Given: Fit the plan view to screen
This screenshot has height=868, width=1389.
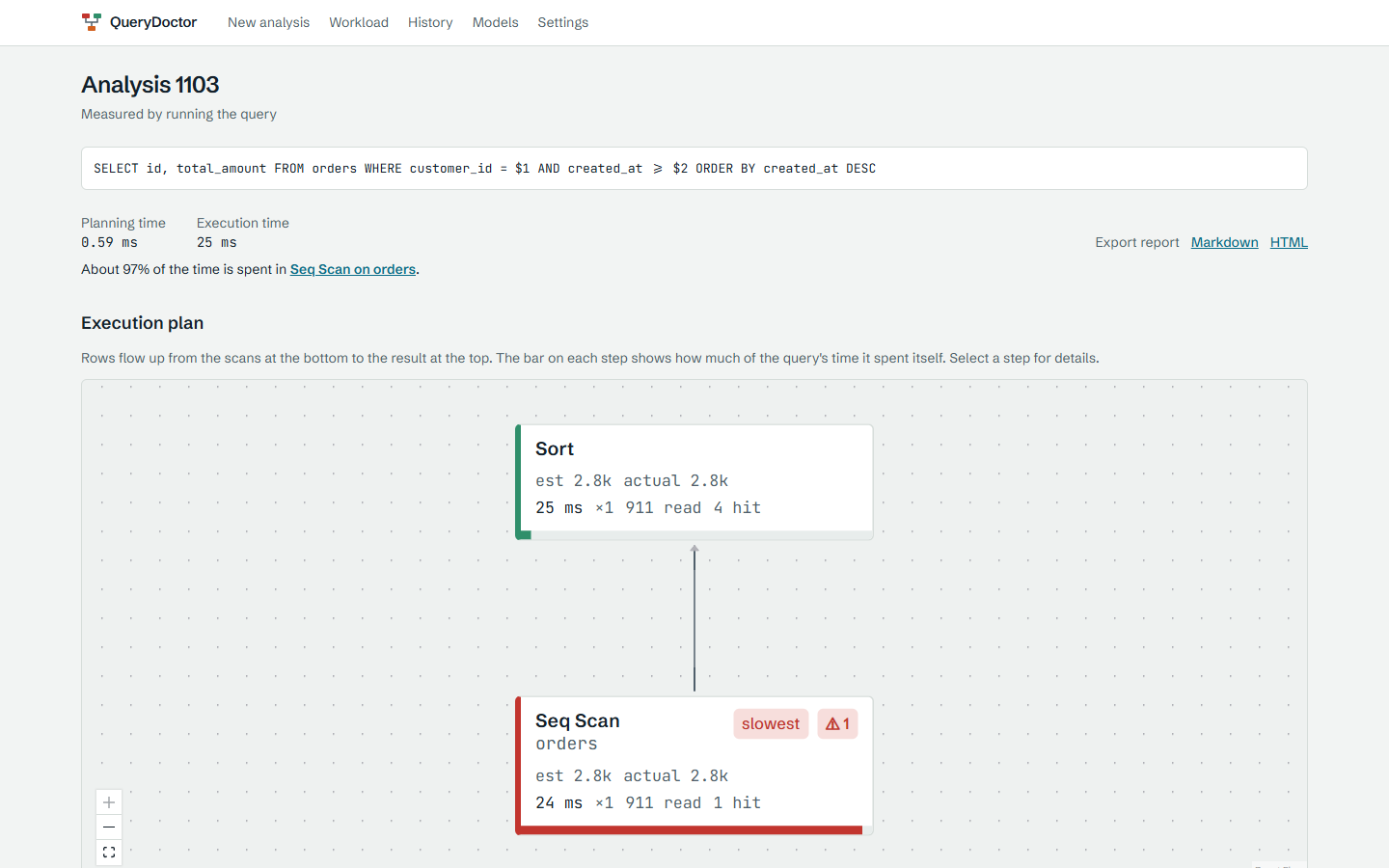Looking at the screenshot, I should [109, 853].
